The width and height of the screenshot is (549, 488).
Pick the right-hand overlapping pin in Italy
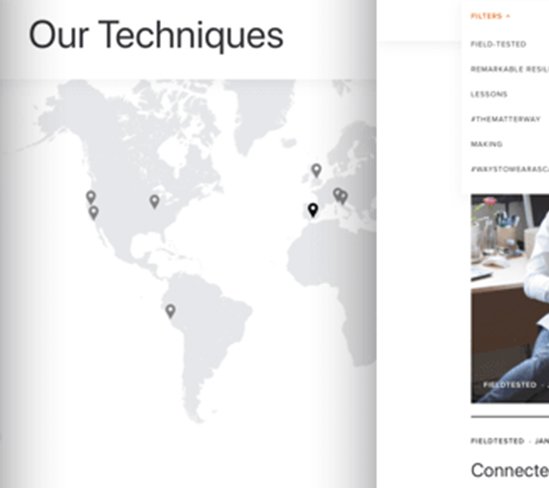click(344, 197)
